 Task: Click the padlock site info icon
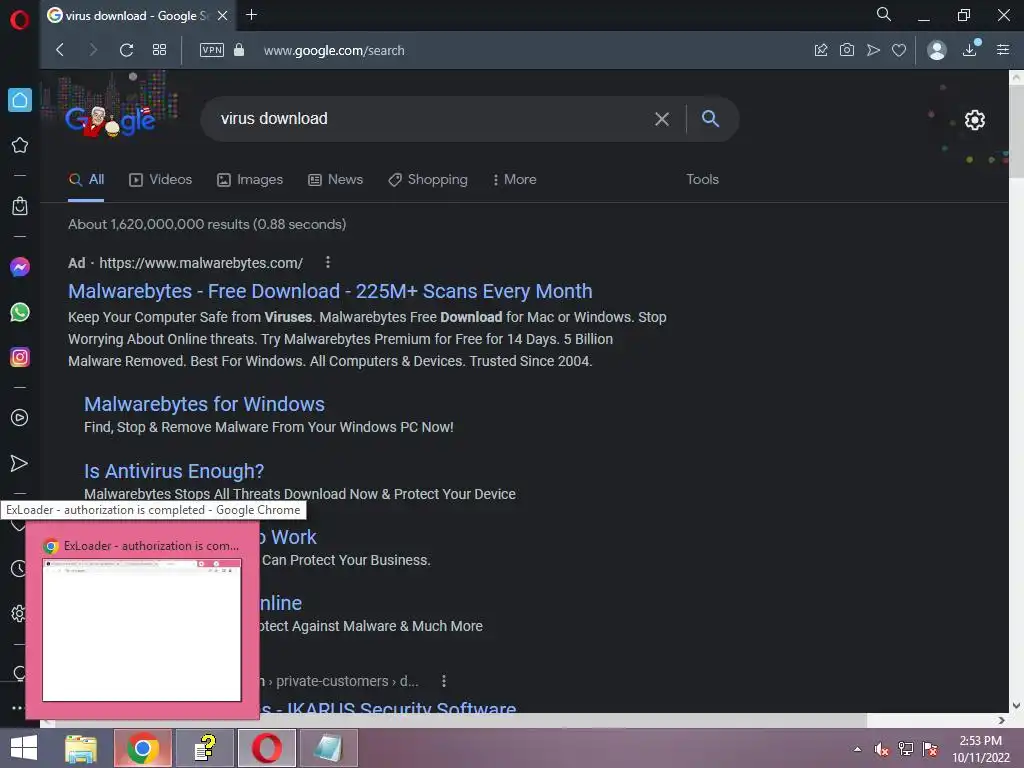[239, 50]
